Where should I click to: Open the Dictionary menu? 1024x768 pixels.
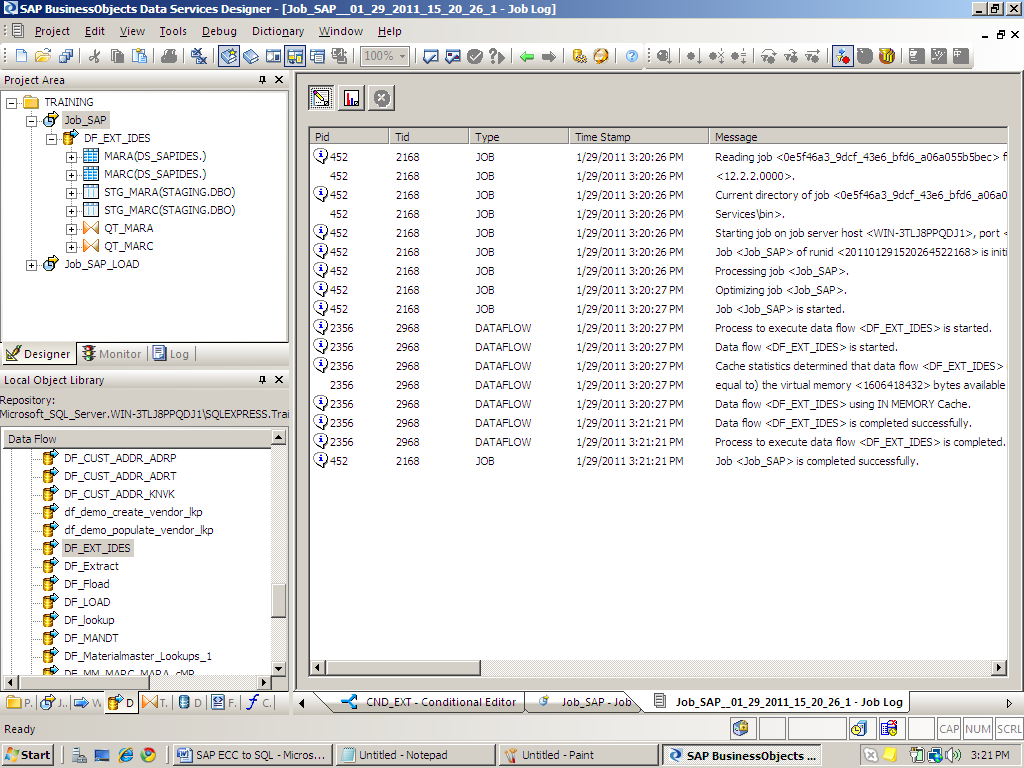278,31
